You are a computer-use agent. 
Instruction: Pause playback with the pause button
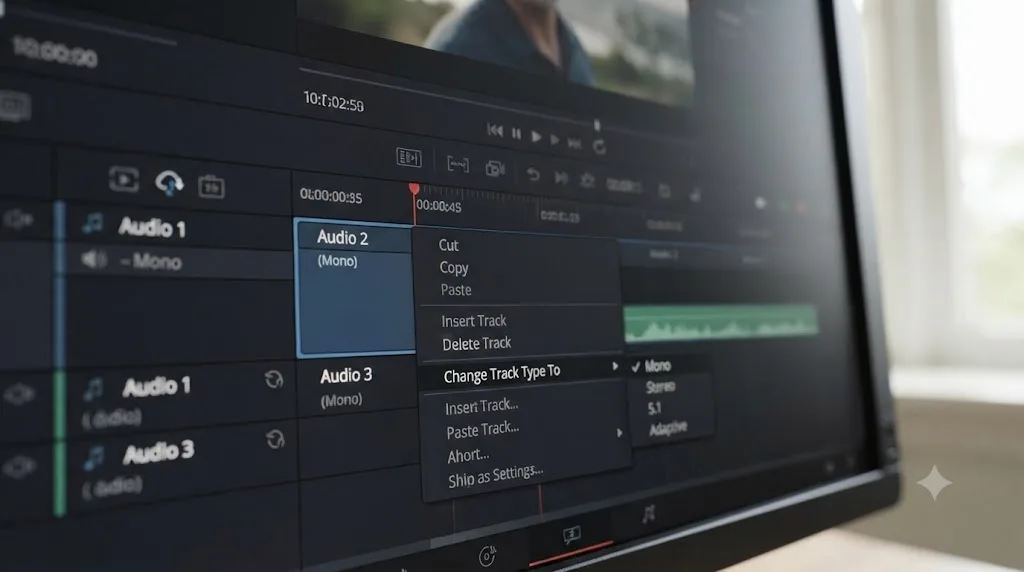click(x=516, y=134)
